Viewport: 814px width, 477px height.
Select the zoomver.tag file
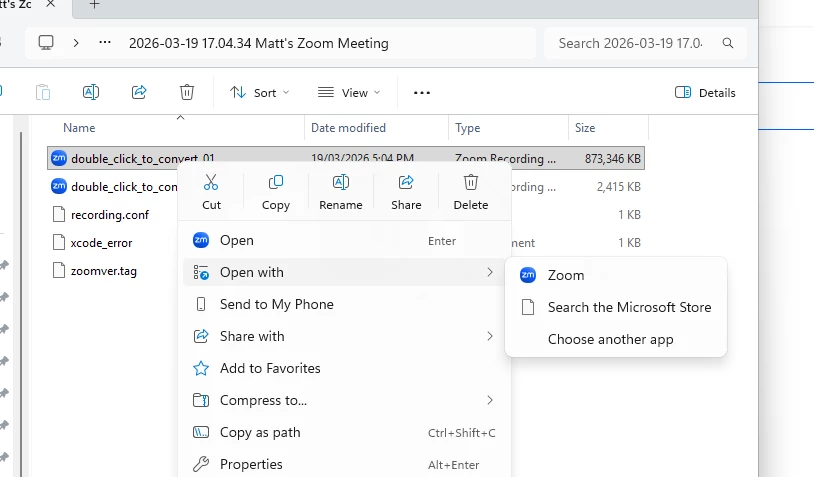(x=104, y=271)
